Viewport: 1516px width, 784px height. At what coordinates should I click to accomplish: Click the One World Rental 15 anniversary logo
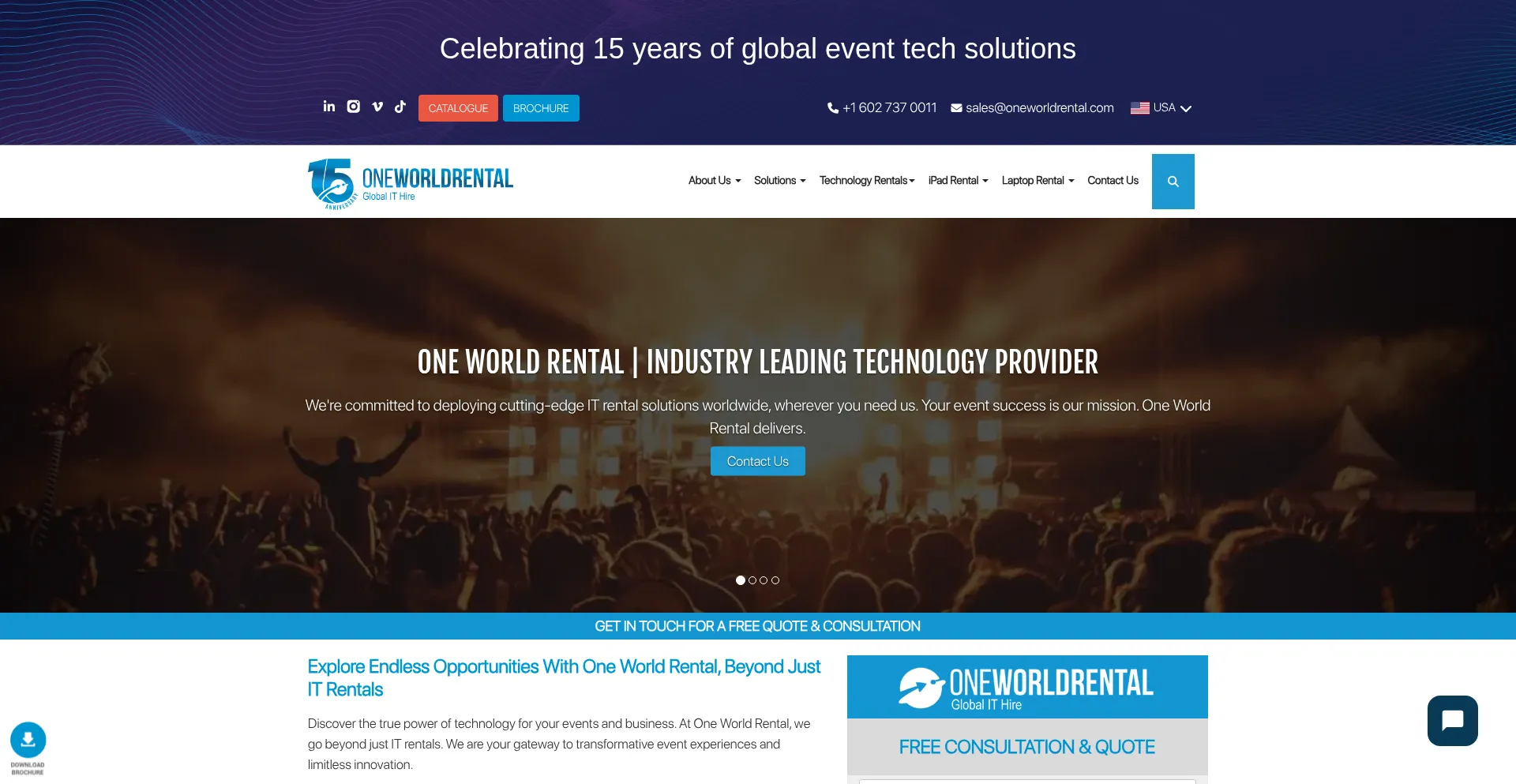411,183
